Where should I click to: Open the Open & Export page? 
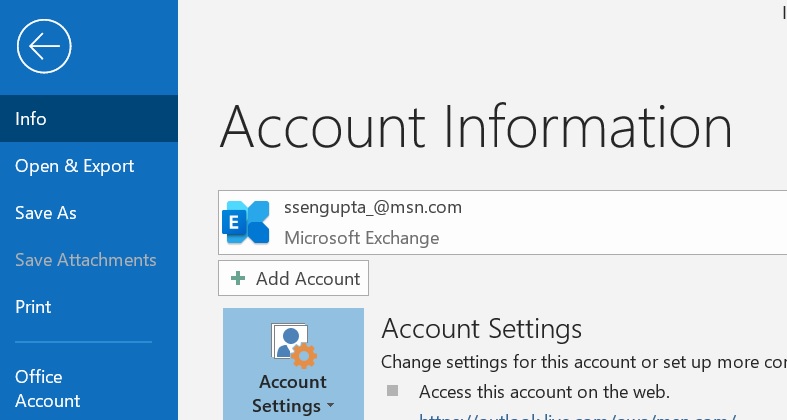(89, 166)
